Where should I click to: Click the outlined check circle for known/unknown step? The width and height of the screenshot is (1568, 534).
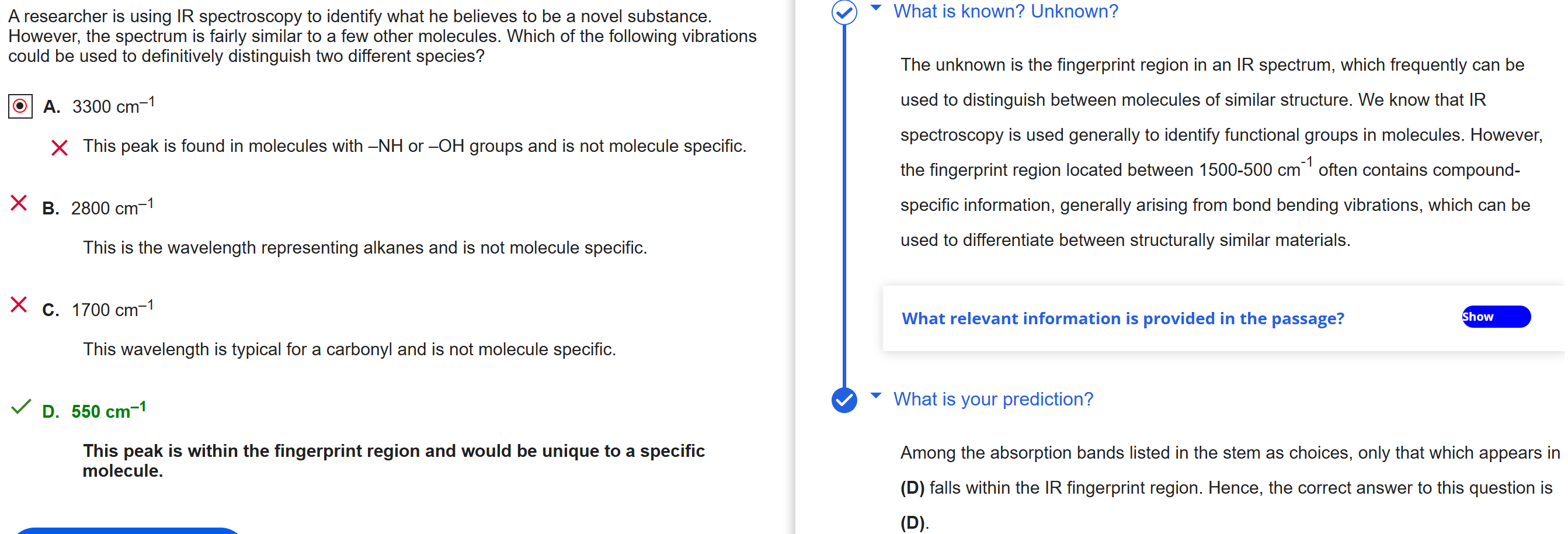(844, 12)
